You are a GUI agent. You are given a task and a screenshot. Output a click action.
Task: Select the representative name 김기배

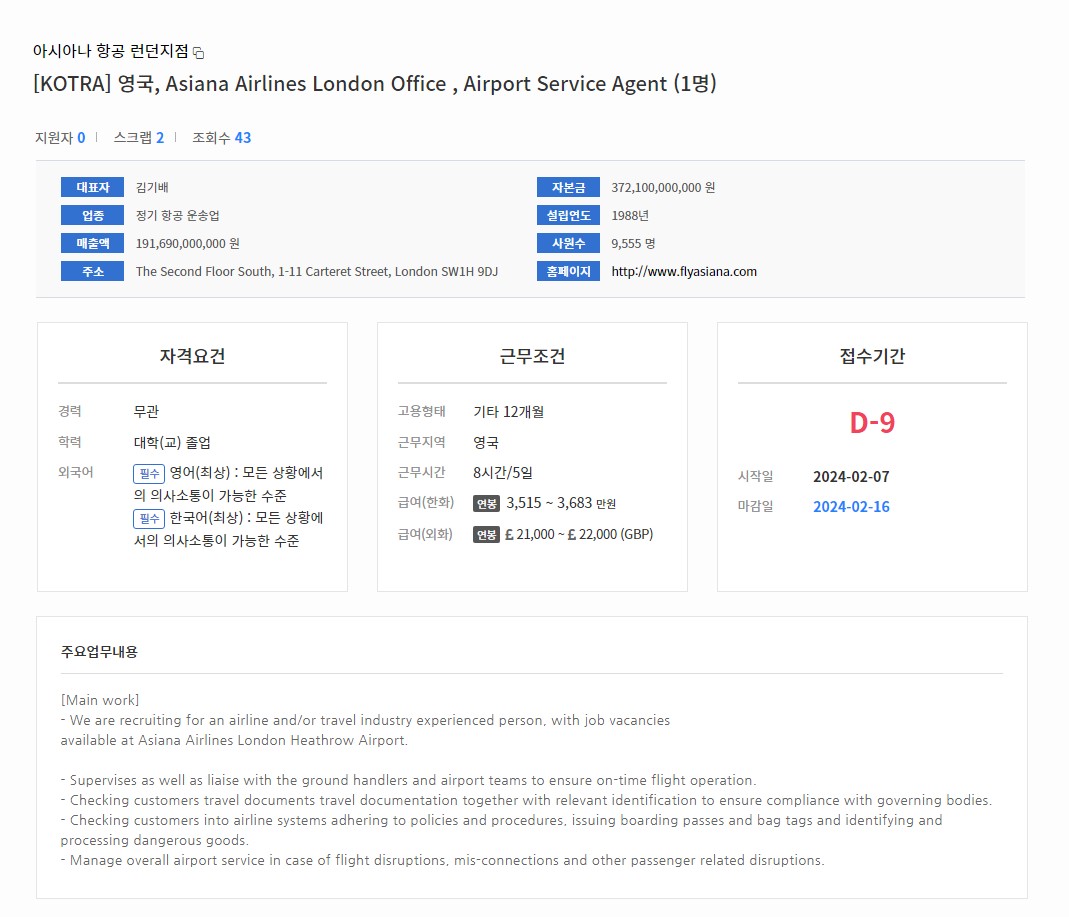click(x=152, y=187)
